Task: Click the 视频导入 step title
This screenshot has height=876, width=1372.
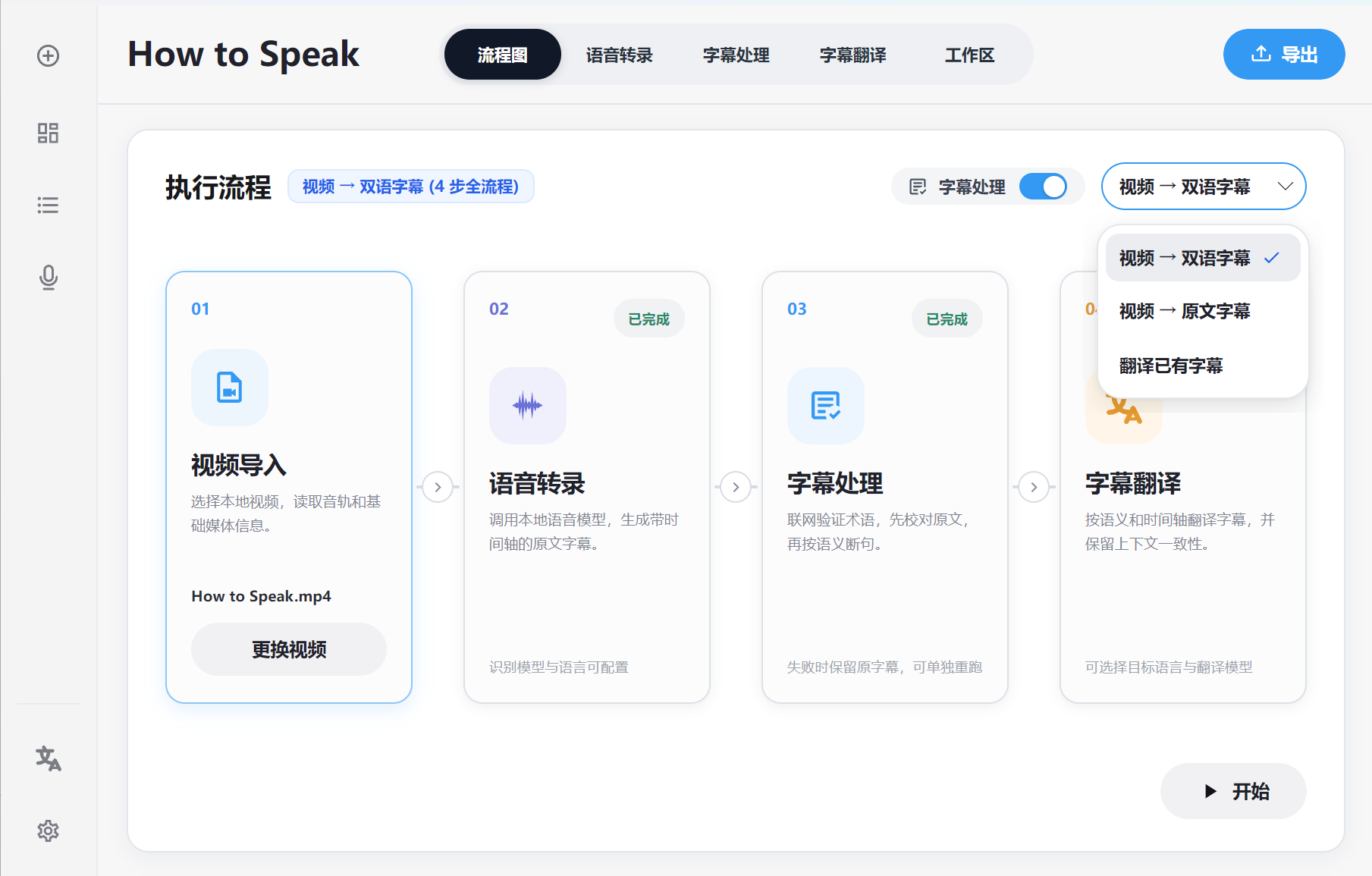Action: [x=239, y=465]
